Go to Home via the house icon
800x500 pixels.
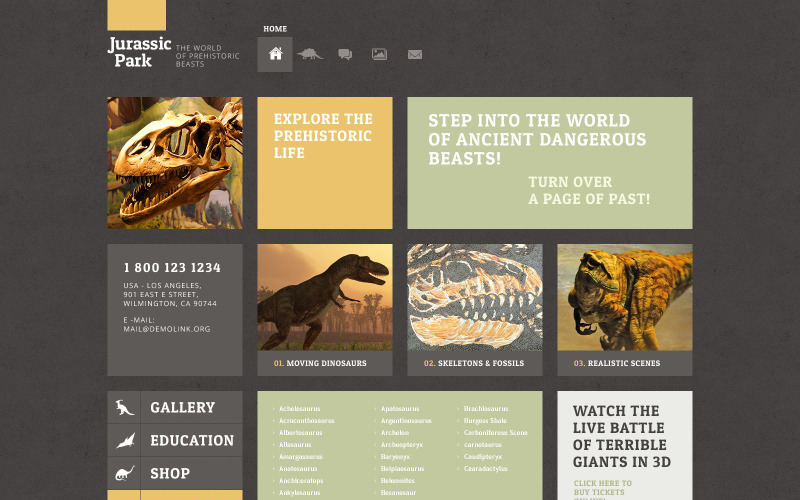coord(275,54)
